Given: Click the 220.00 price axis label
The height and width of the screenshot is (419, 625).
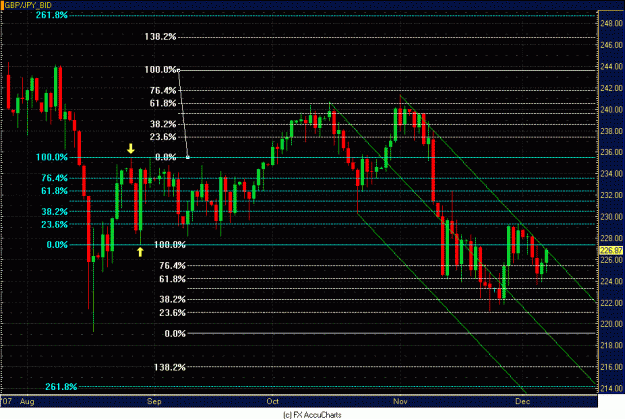Looking at the screenshot, I should [x=611, y=324].
